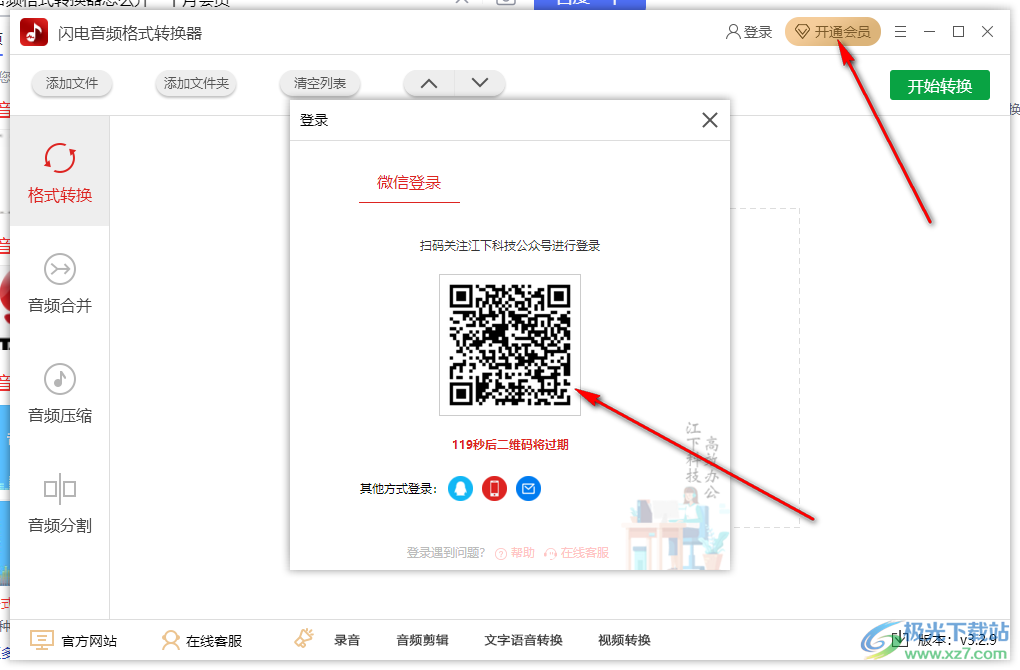
Task: Move item up with the up arrow
Action: [x=429, y=83]
